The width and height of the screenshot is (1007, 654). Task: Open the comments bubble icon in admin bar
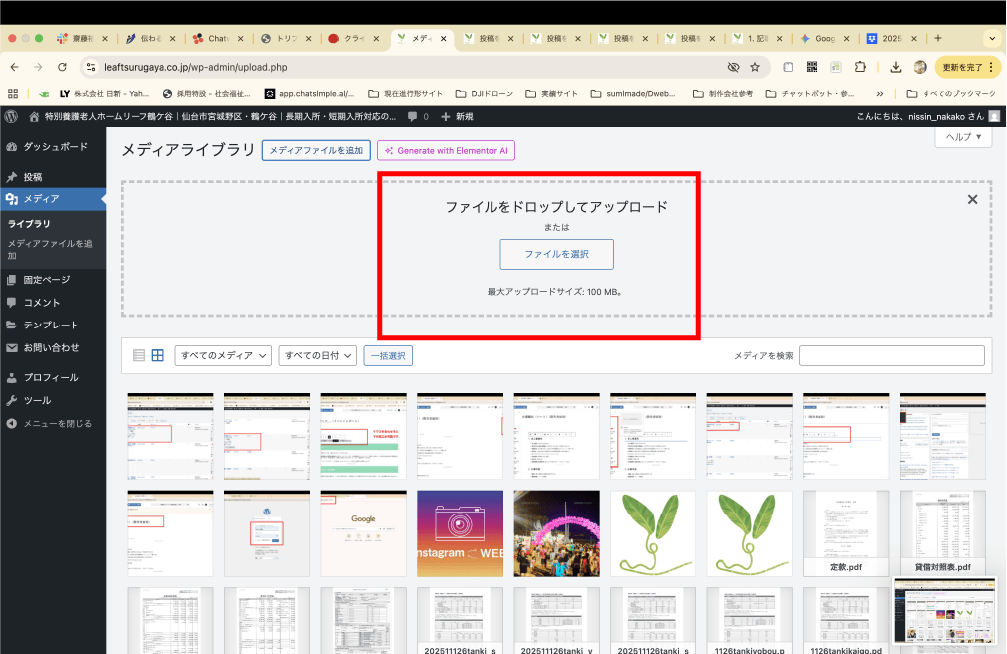413,117
